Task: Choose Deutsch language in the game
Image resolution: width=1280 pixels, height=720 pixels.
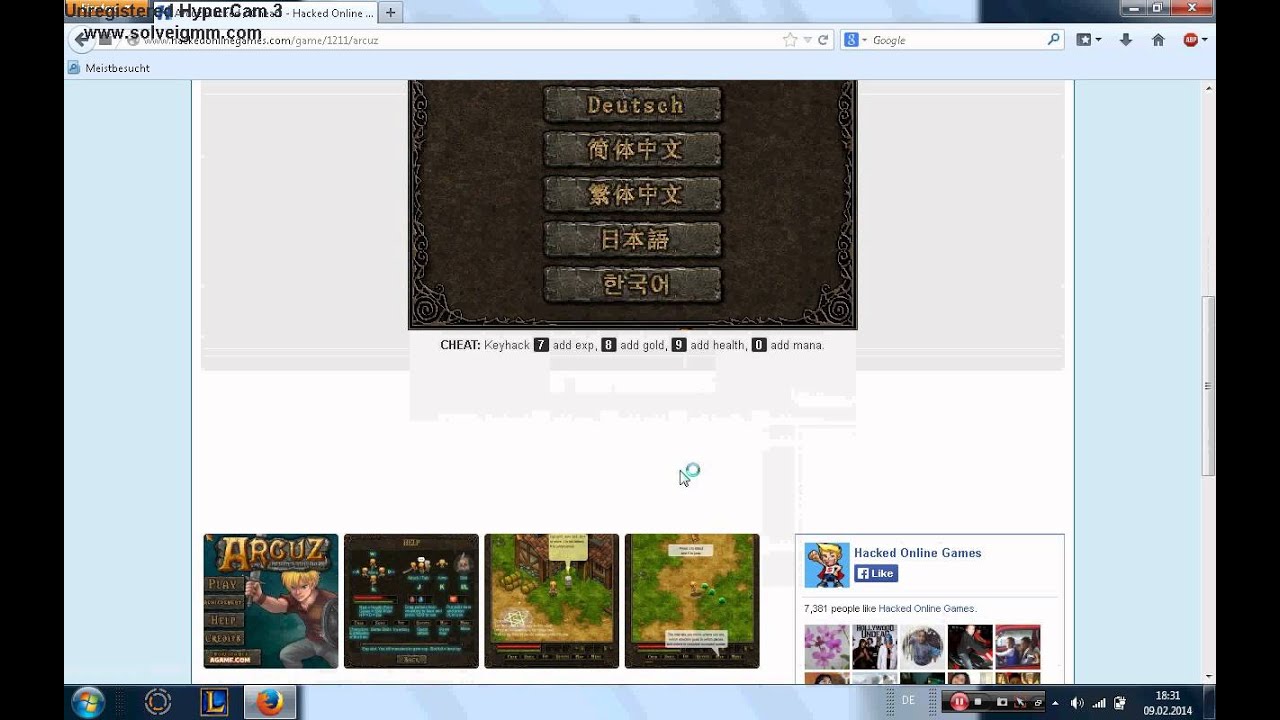Action: 632,105
